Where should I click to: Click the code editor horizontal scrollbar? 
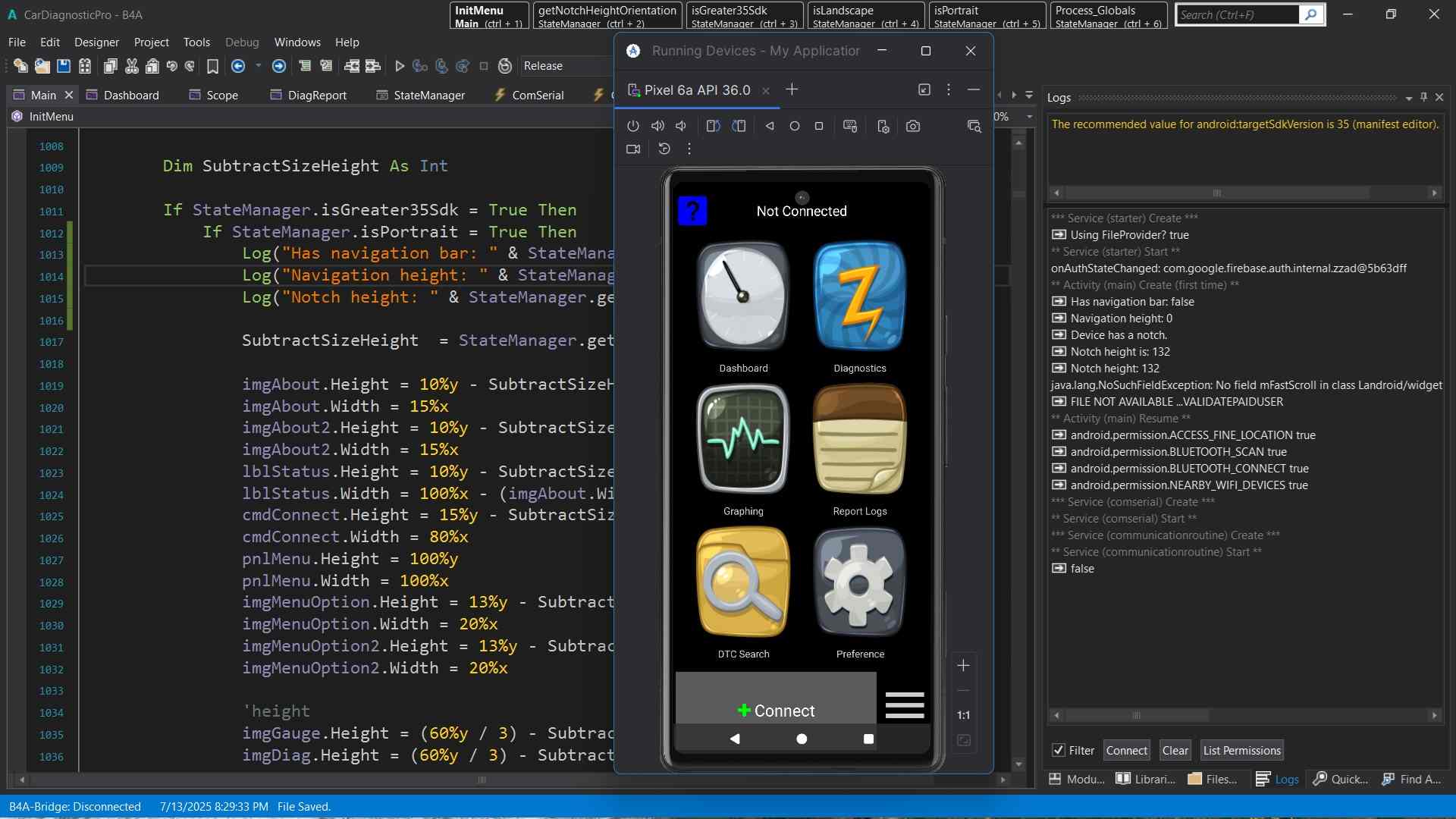pos(482,780)
